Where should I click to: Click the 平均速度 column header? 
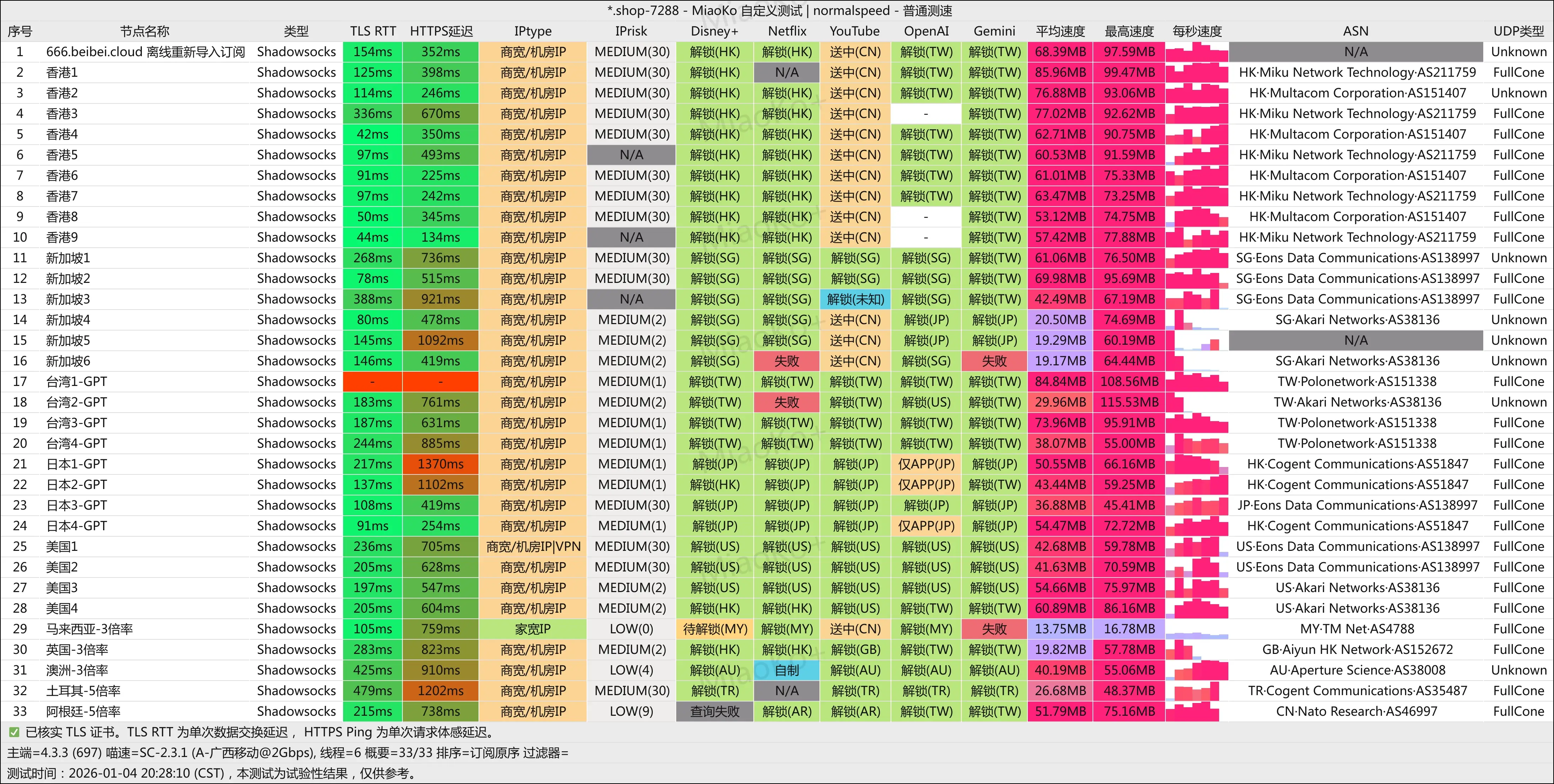1060,31
